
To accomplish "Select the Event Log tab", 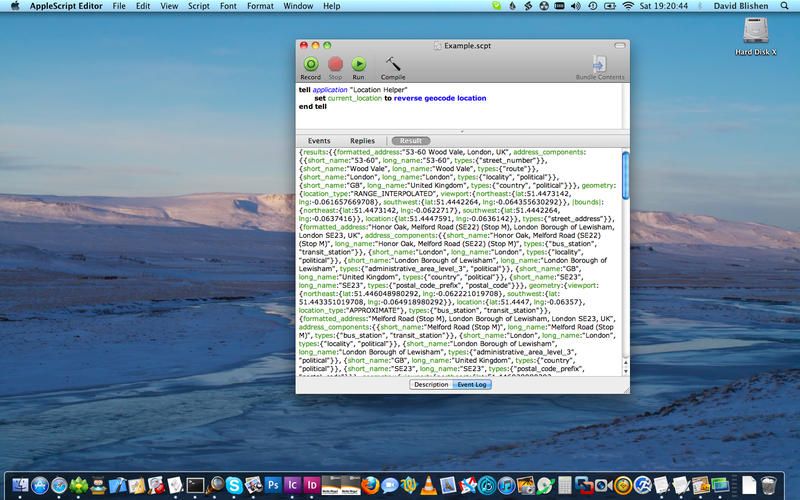I will click(x=472, y=384).
